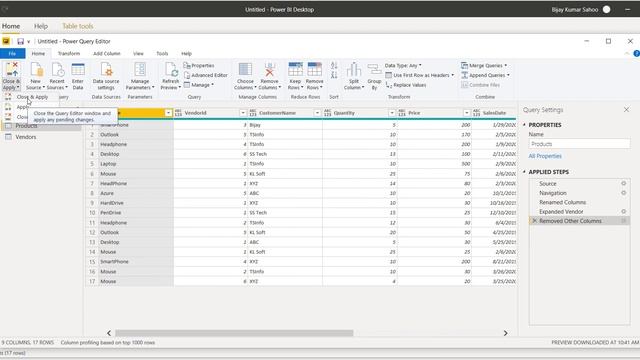The image size is (640, 360).
Task: Collapse the PROPERTIES section
Action: click(524, 124)
